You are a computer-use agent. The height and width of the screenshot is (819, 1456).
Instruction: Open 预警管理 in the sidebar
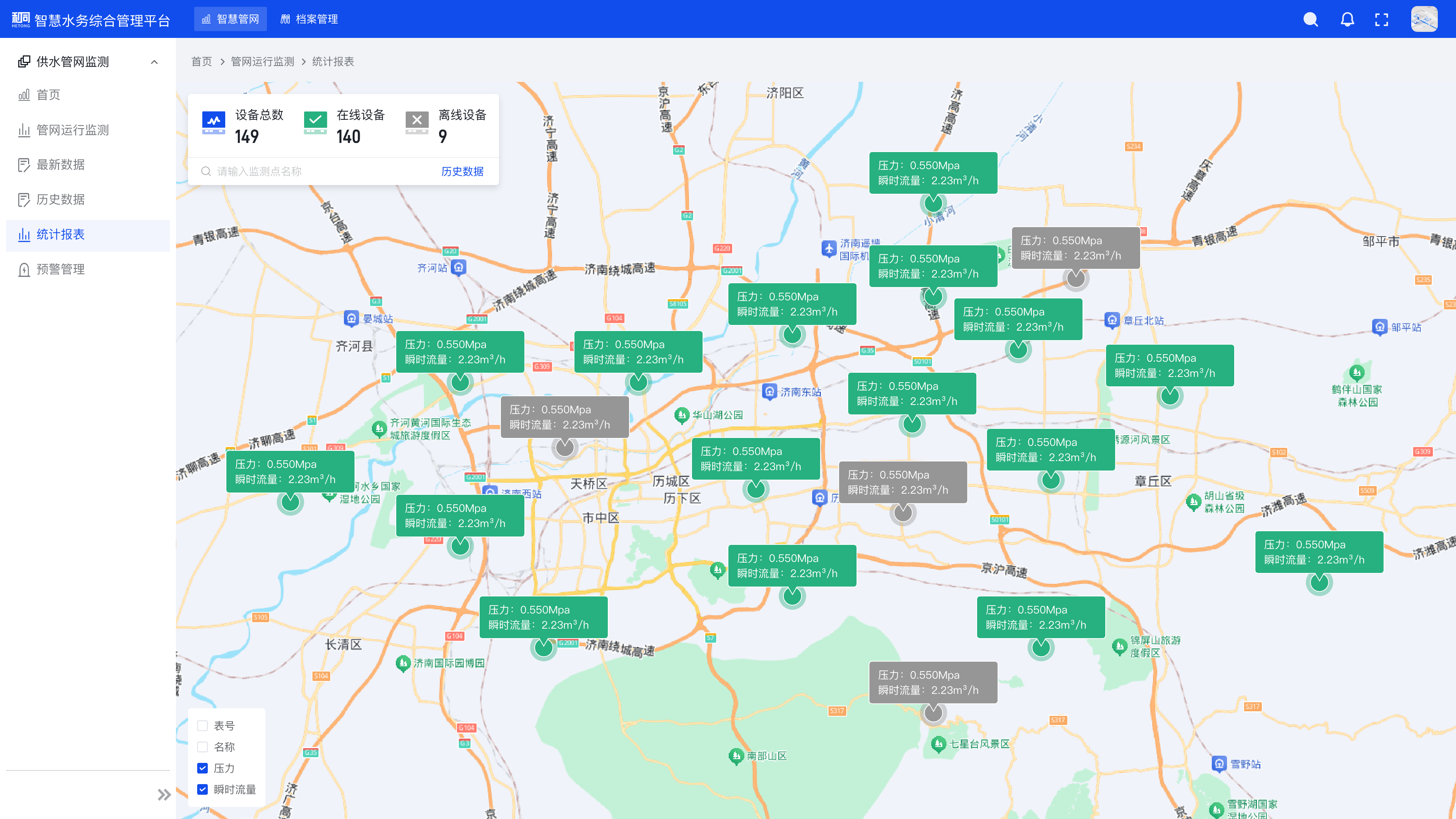62,270
